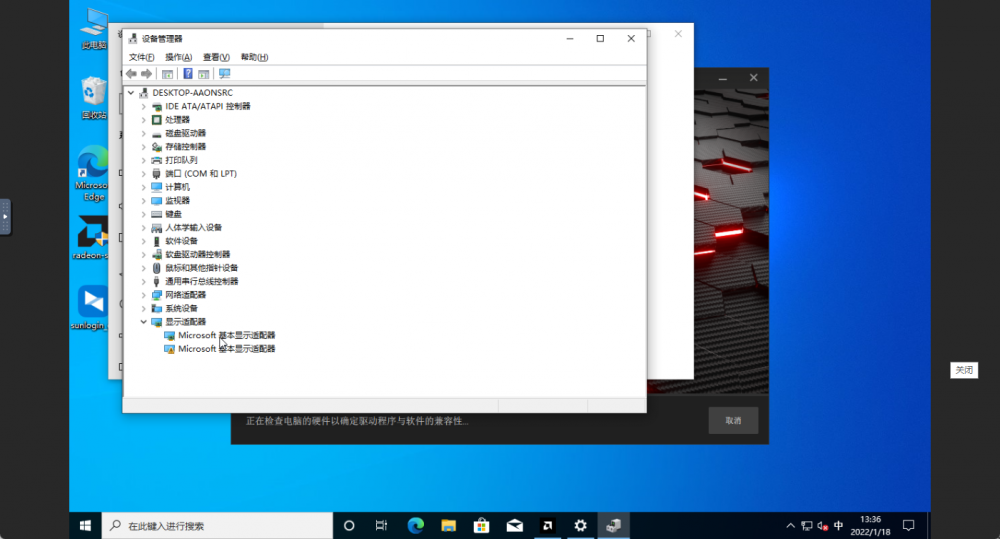Click the Forward arrow in Device Manager toolbar

point(147,73)
